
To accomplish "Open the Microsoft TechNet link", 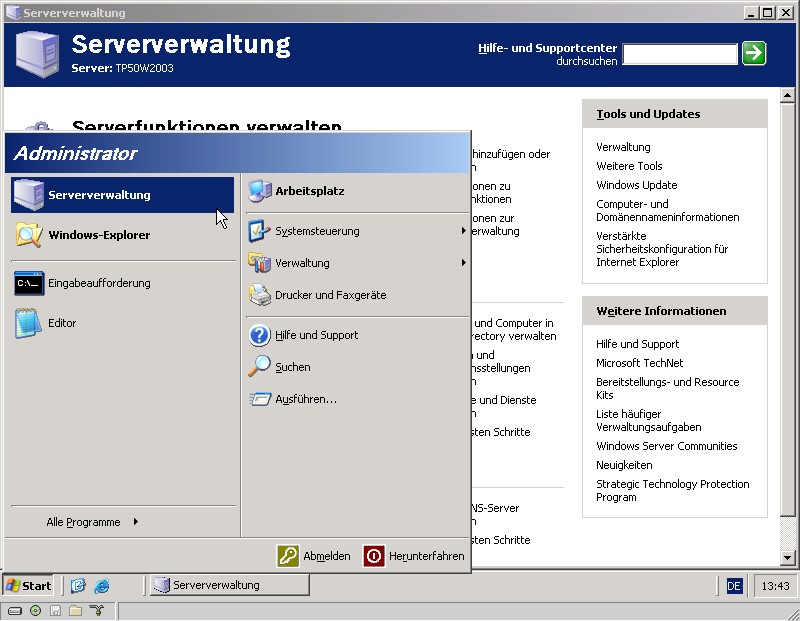I will pos(639,363).
